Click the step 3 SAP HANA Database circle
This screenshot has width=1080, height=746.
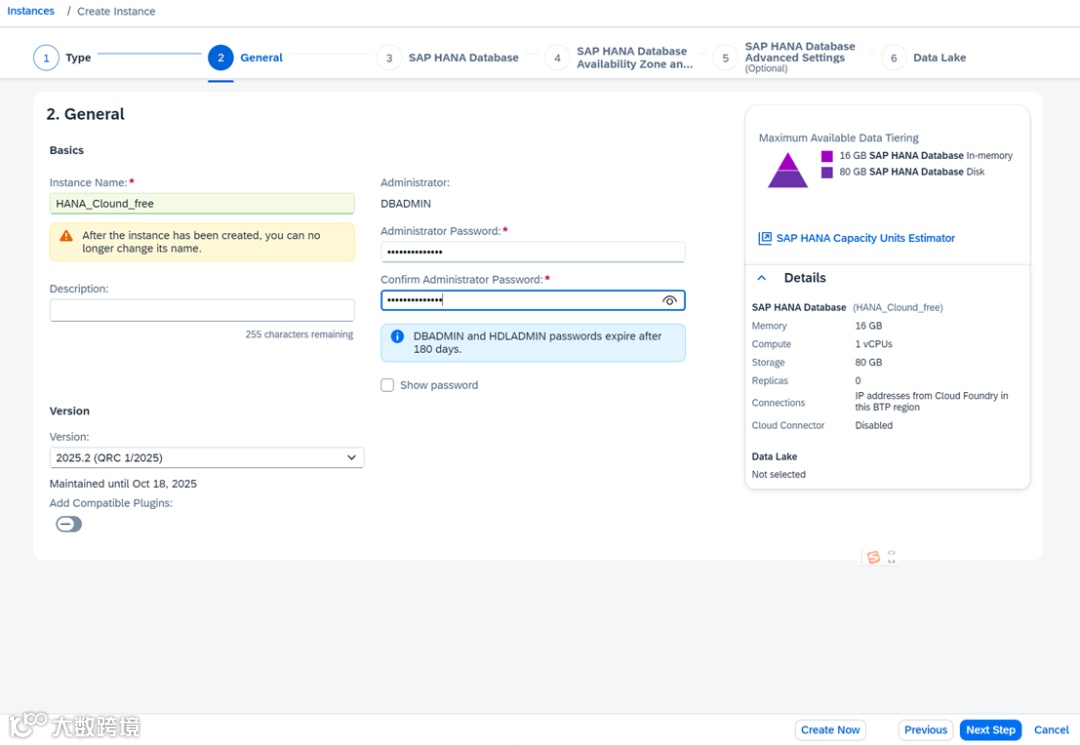(389, 58)
